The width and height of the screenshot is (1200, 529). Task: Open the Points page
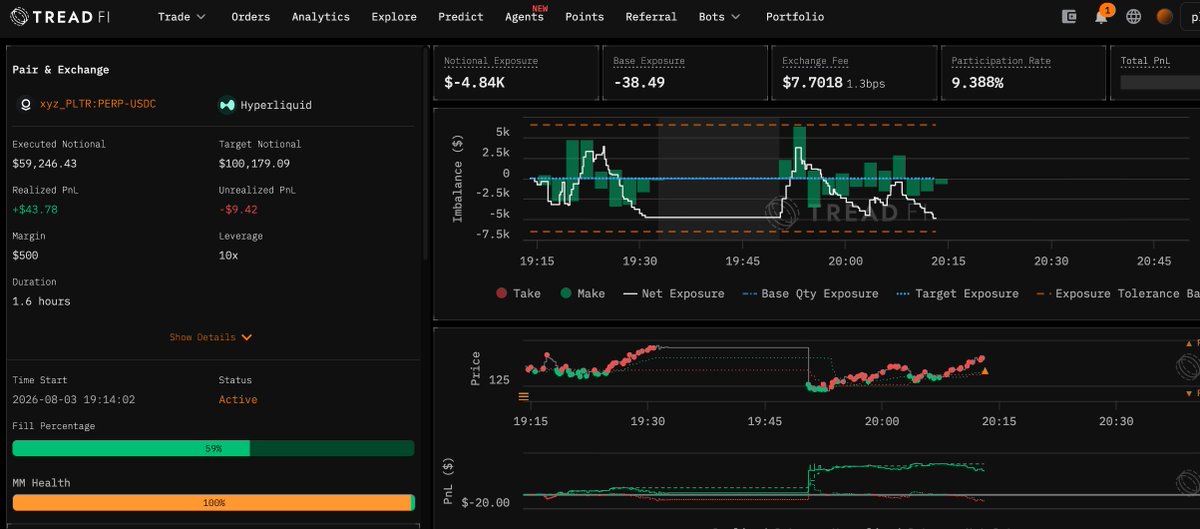pos(584,17)
